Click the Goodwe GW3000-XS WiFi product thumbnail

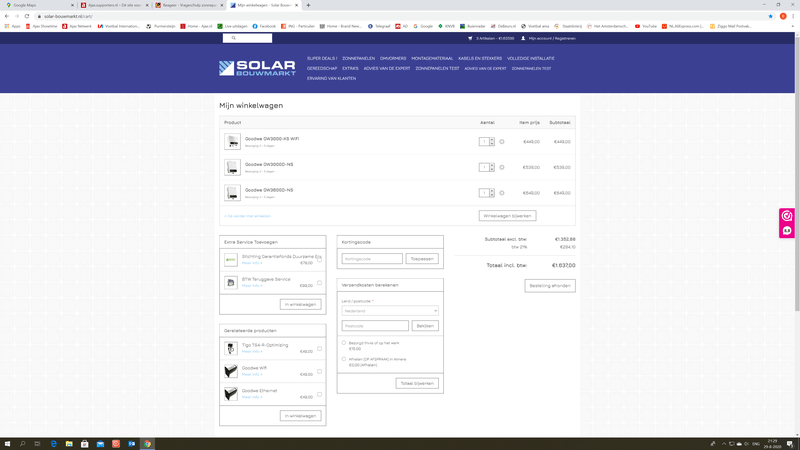232,142
